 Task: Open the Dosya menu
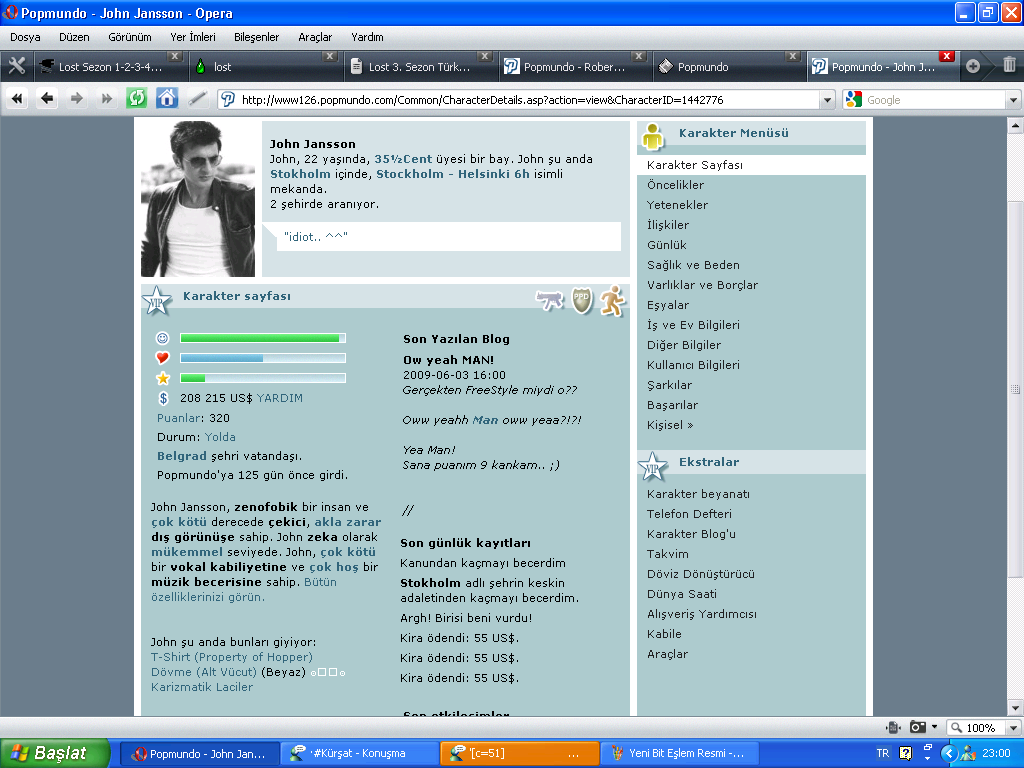click(x=25, y=37)
